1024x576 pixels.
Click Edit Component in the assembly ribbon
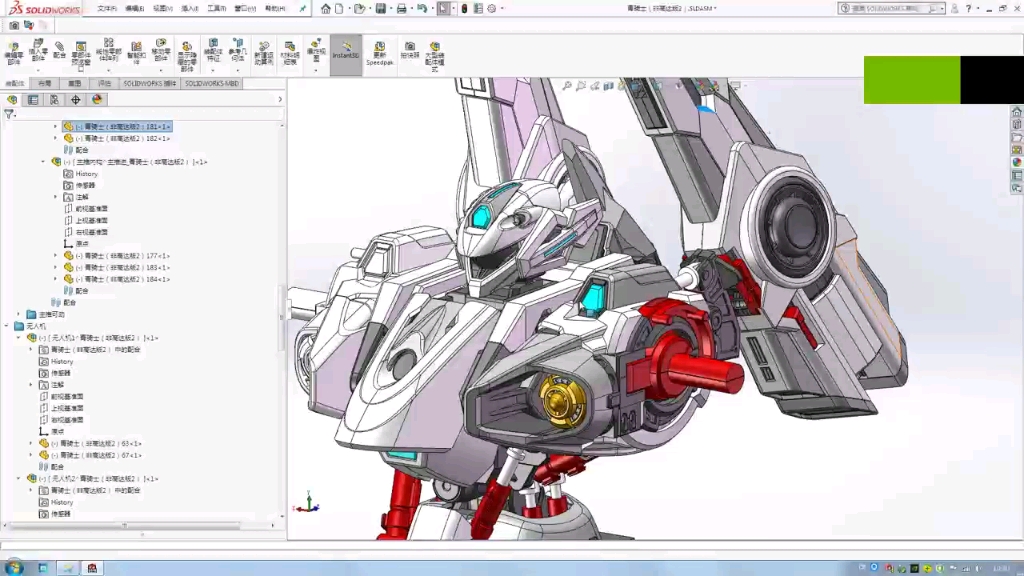pos(14,54)
